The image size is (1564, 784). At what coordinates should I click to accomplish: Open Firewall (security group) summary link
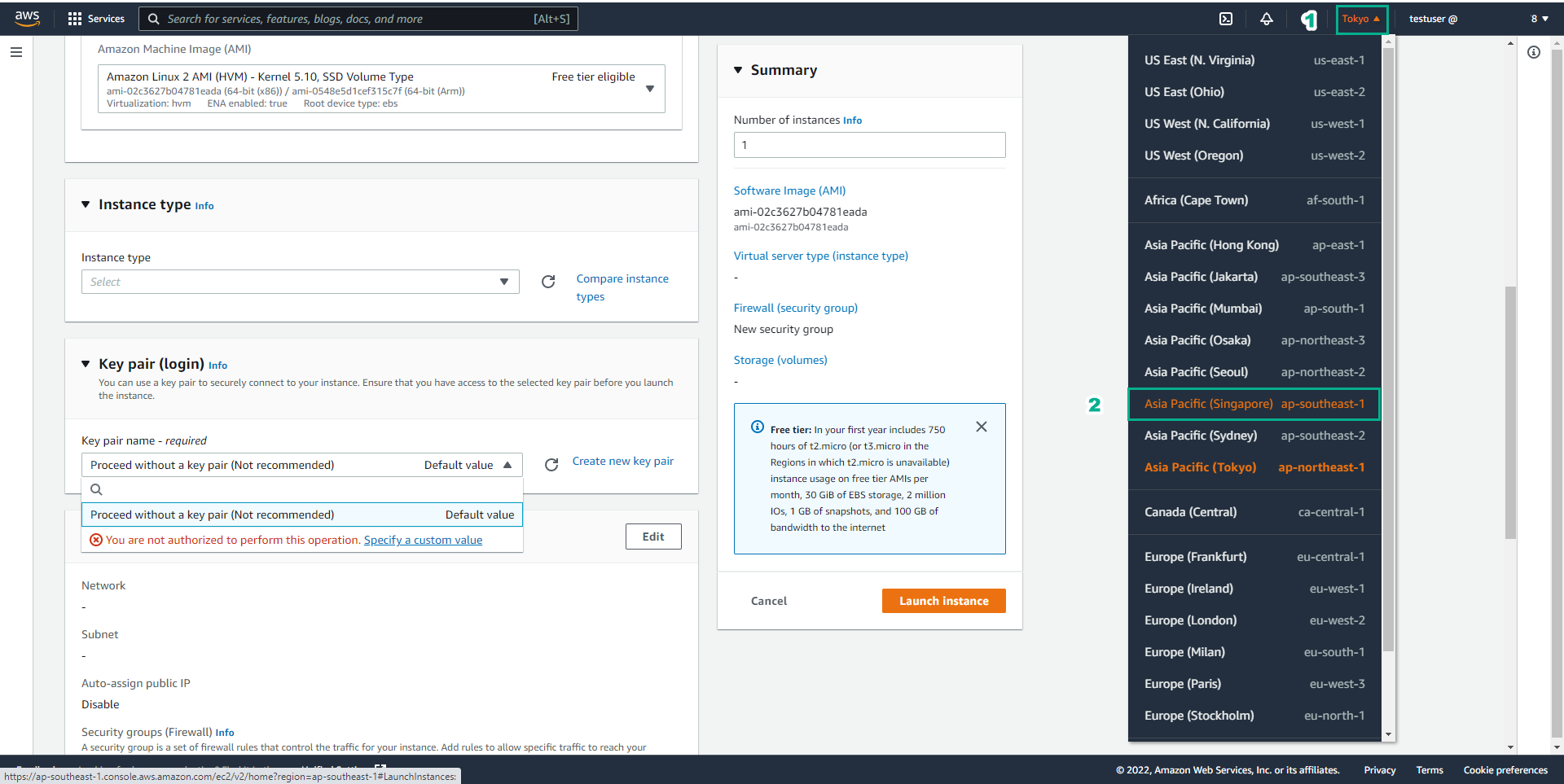(x=796, y=308)
